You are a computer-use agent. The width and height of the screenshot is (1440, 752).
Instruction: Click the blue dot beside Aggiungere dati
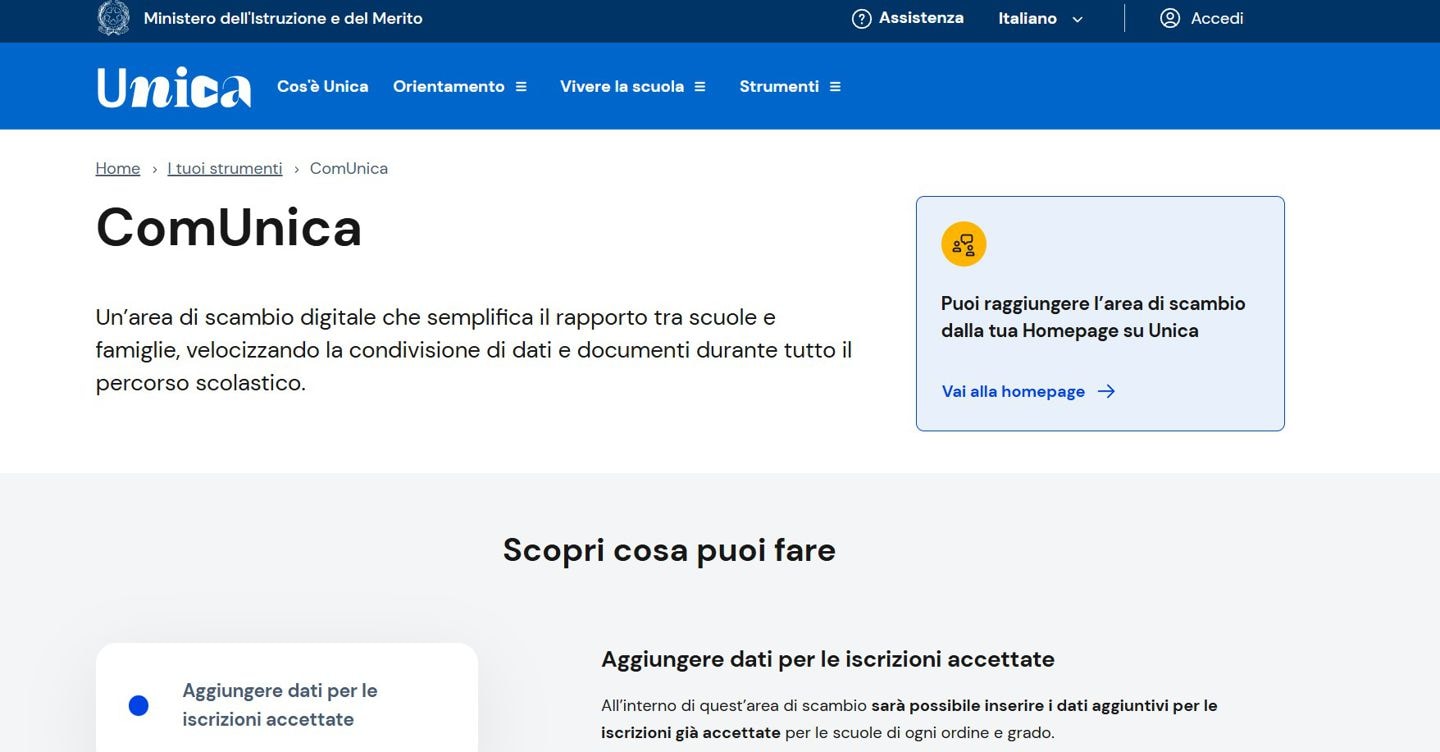139,706
